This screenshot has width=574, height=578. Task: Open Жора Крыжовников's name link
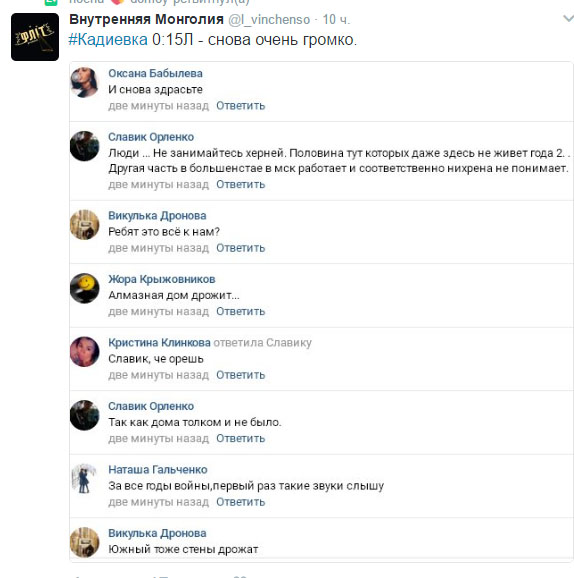(161, 279)
